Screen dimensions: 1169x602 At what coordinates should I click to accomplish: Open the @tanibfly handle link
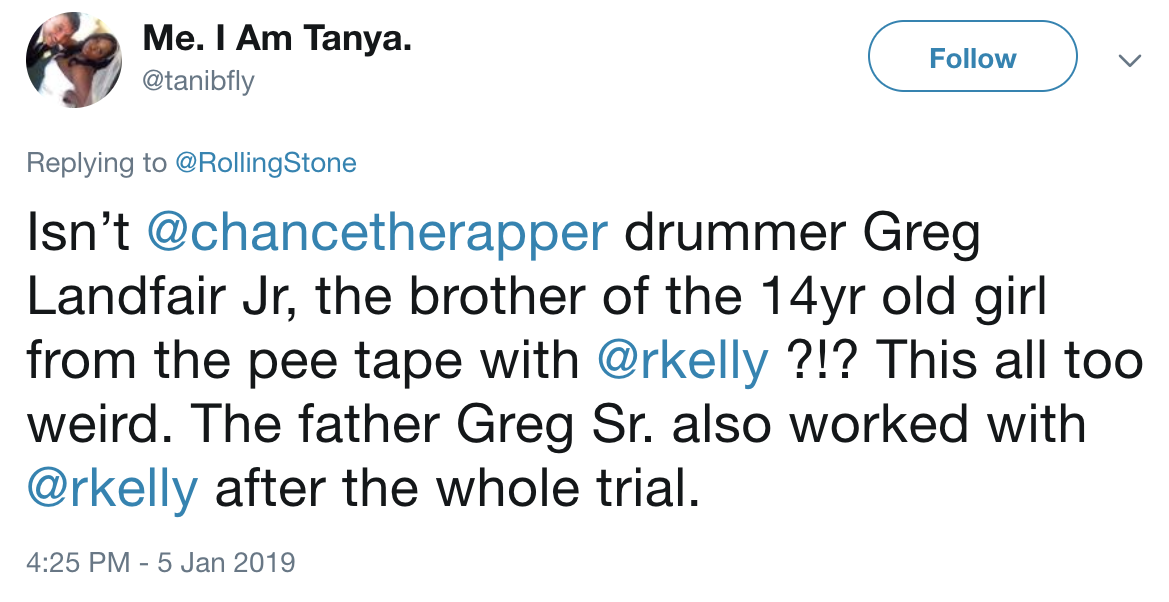198,81
